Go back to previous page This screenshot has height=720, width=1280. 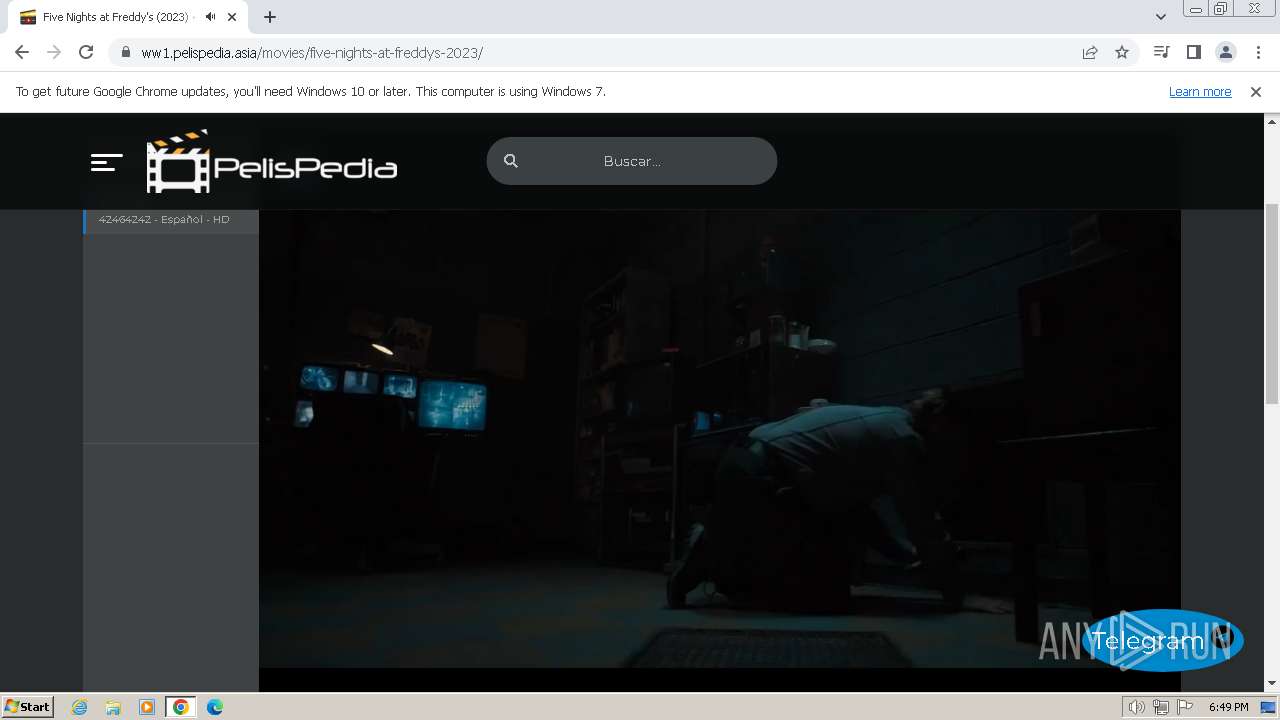(x=22, y=52)
